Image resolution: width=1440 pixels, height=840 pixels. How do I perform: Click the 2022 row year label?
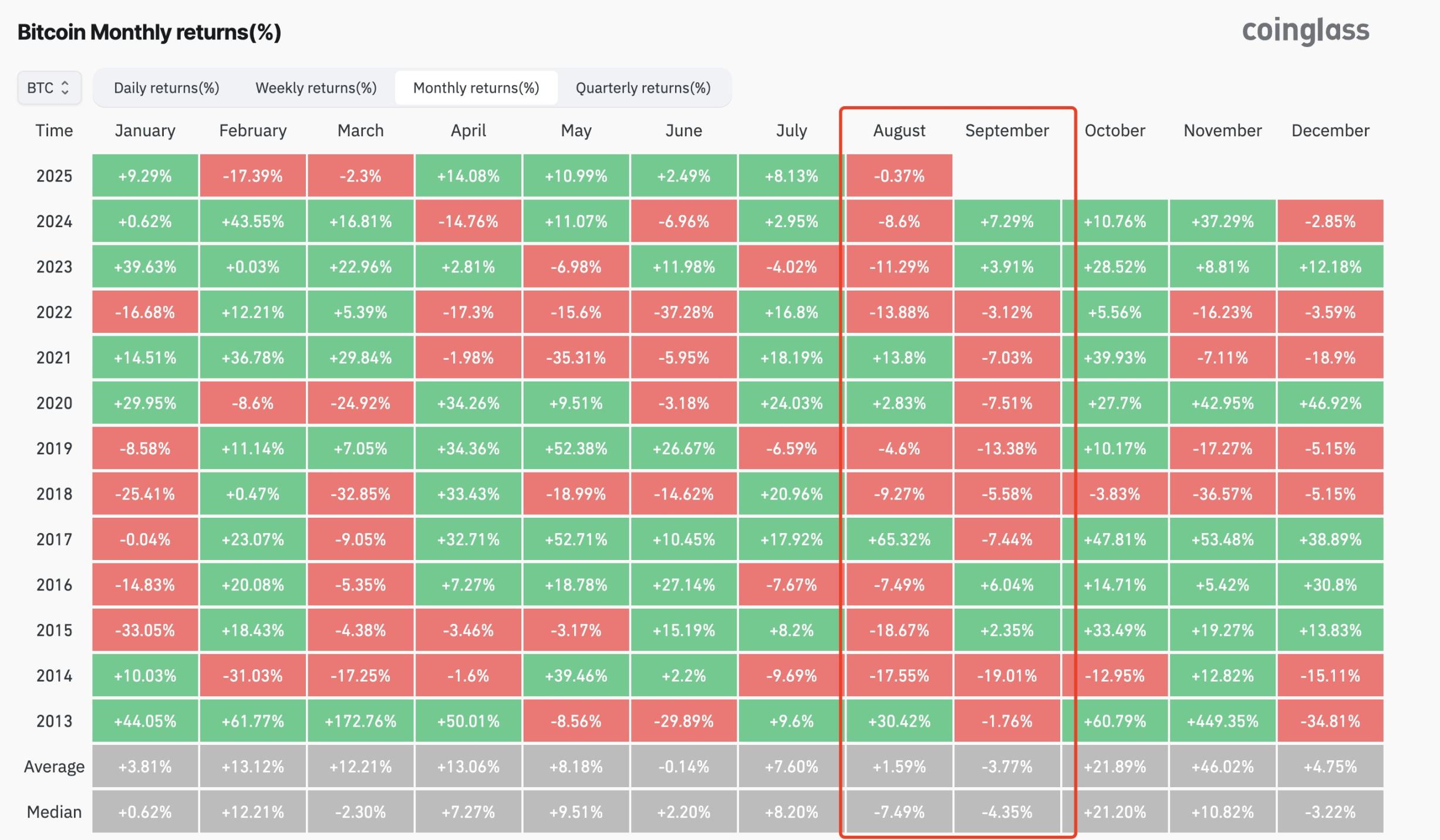[54, 312]
